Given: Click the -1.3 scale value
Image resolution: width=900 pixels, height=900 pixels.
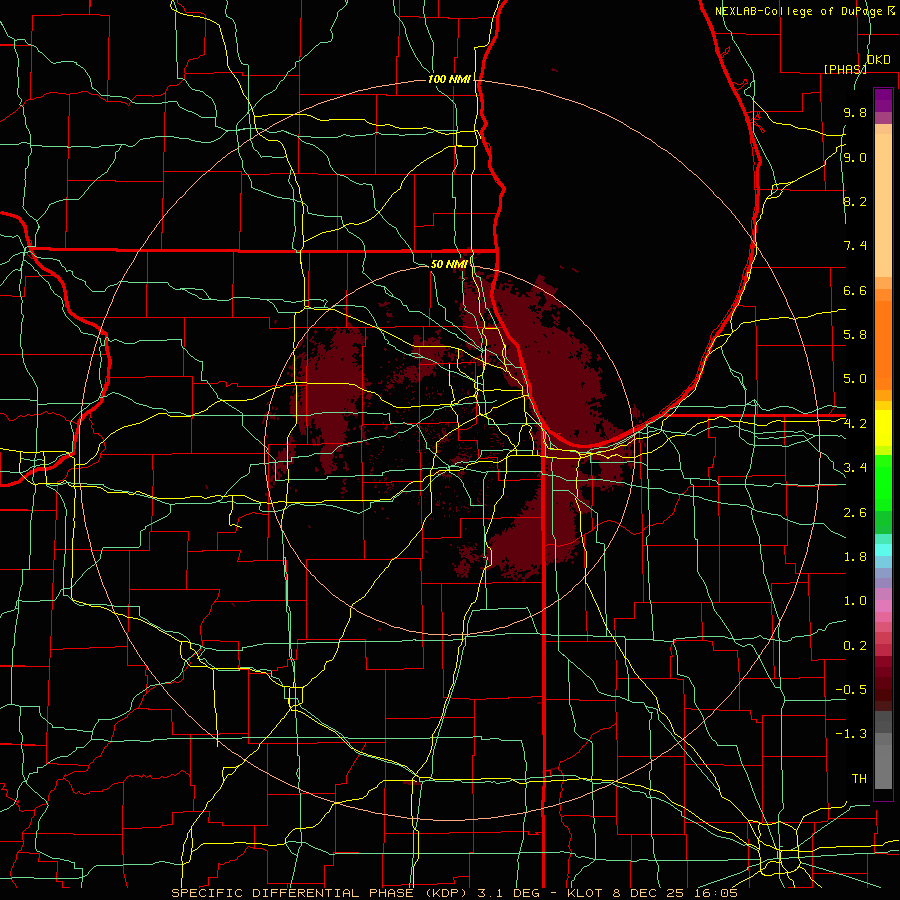Looking at the screenshot, I should click(851, 734).
